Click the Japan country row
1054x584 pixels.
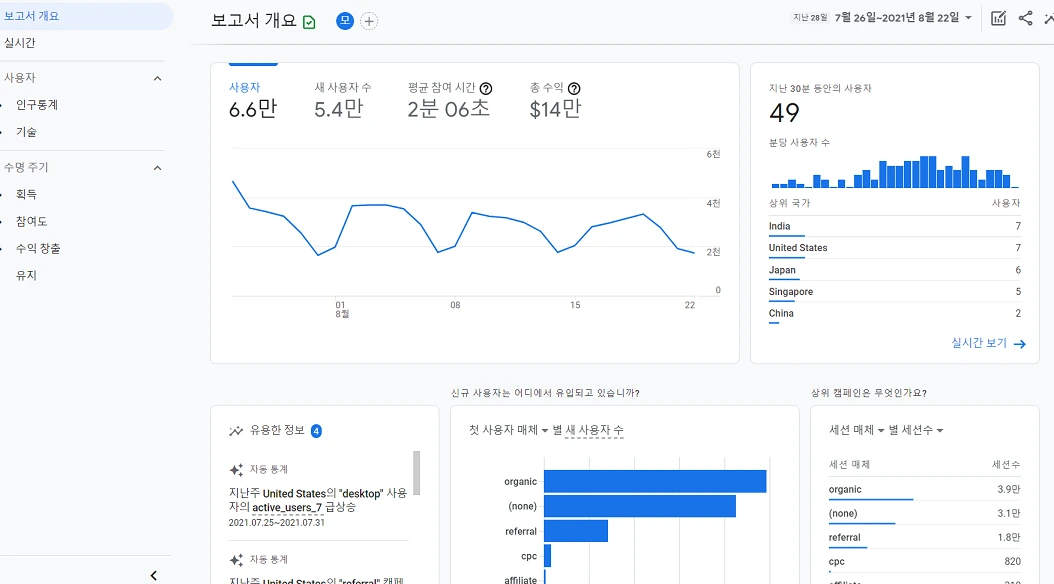tap(895, 270)
